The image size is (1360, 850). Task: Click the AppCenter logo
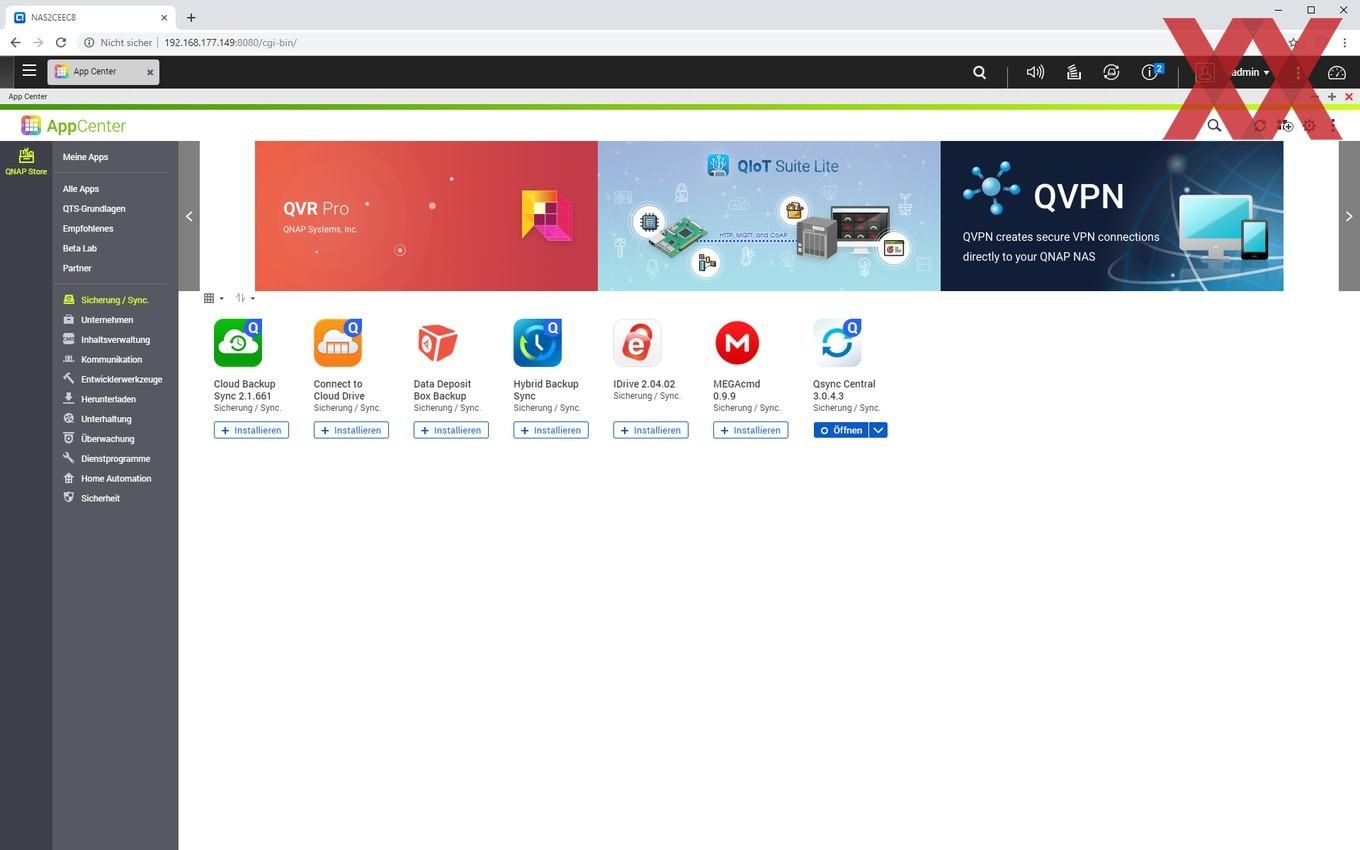coord(73,125)
